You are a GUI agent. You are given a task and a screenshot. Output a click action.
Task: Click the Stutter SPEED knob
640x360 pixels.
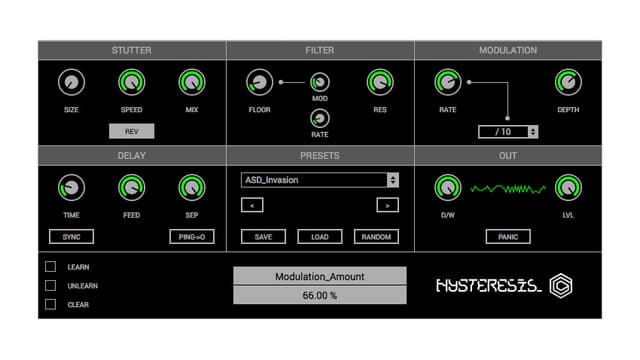131,82
